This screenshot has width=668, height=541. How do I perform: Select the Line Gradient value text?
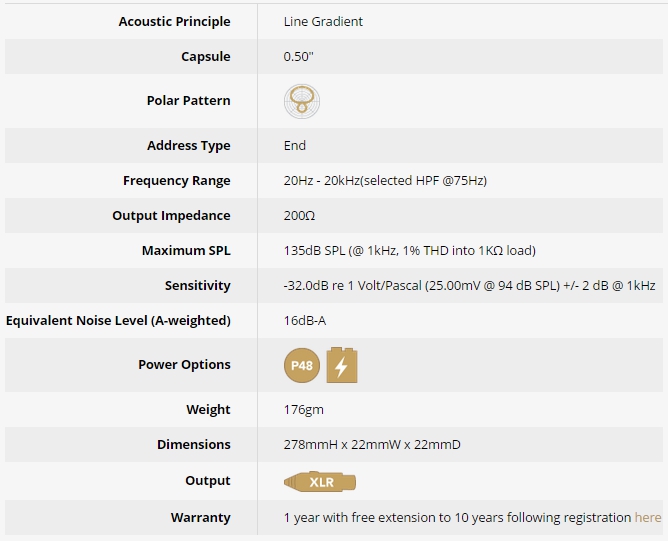point(323,21)
